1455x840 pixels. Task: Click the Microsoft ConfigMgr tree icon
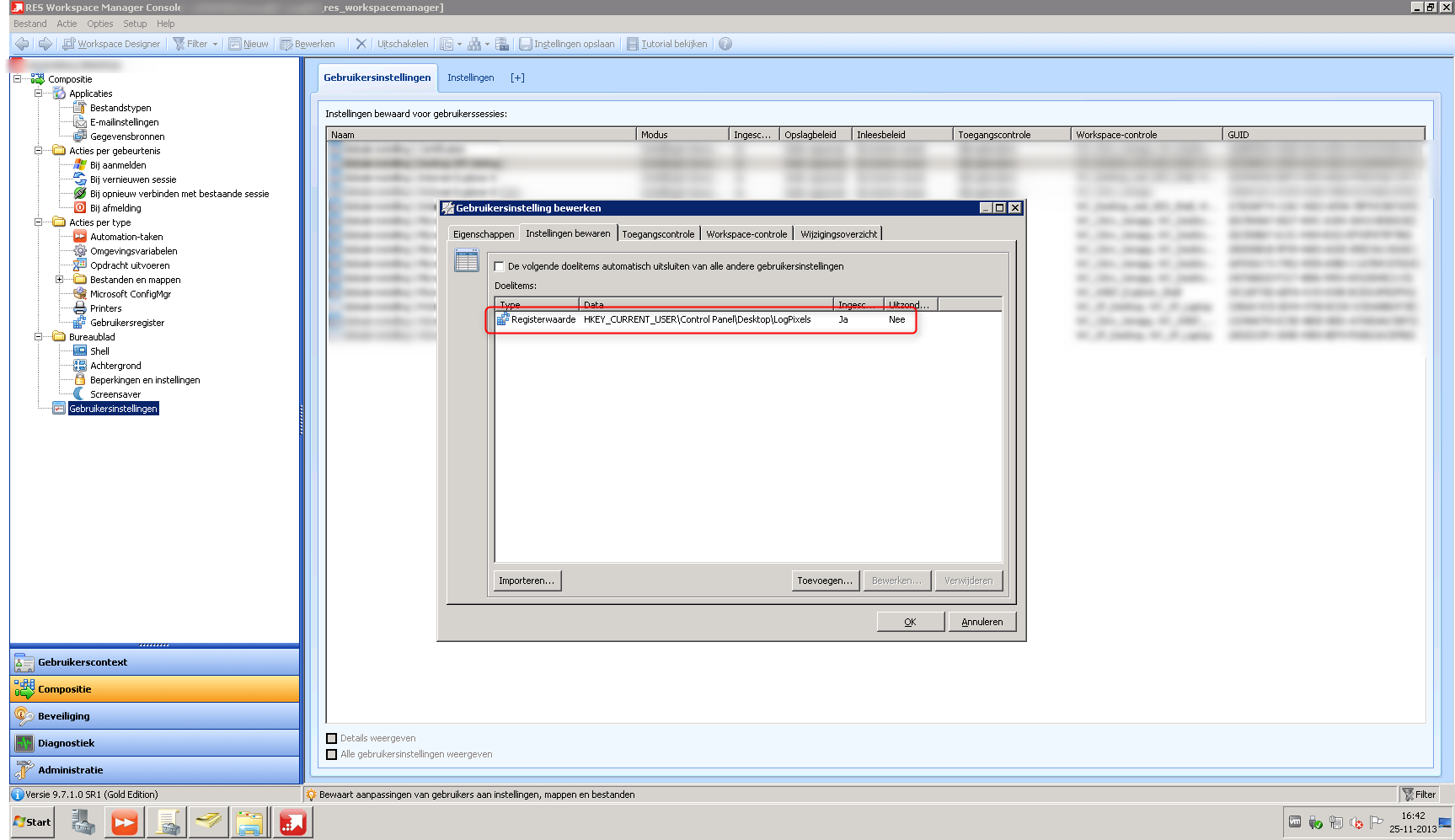pos(80,293)
